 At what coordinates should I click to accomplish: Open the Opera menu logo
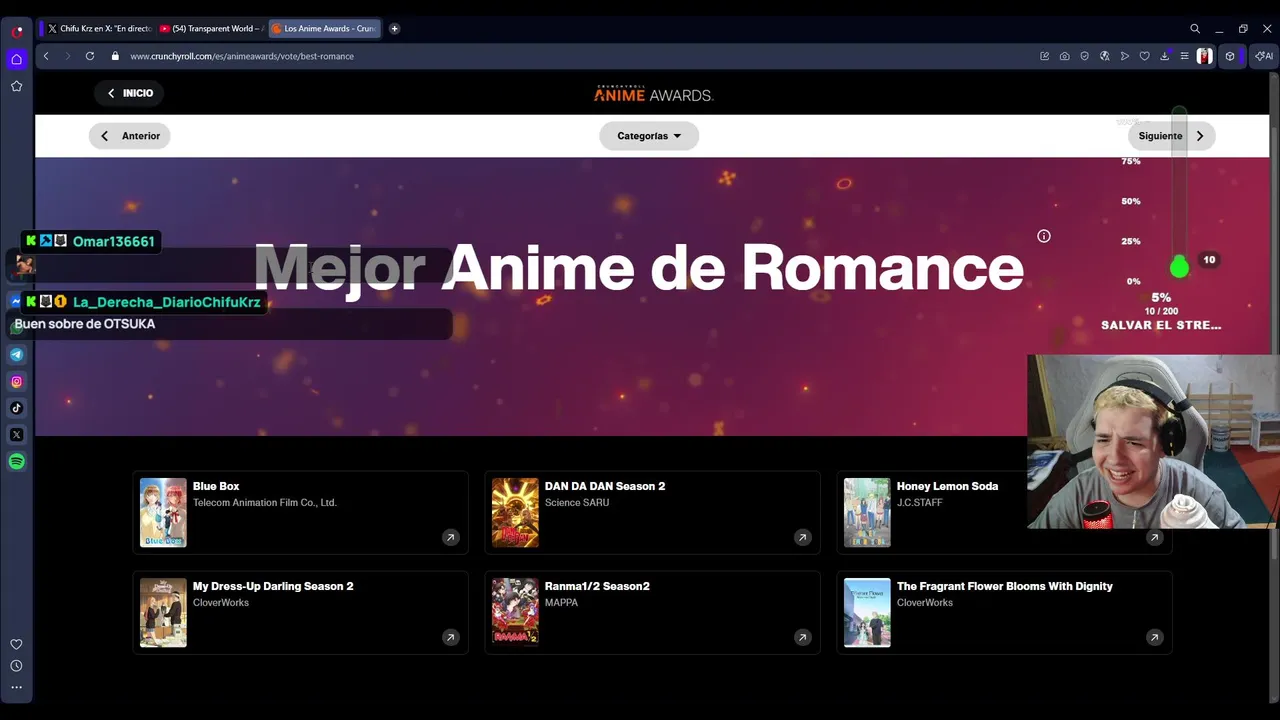coord(17,31)
